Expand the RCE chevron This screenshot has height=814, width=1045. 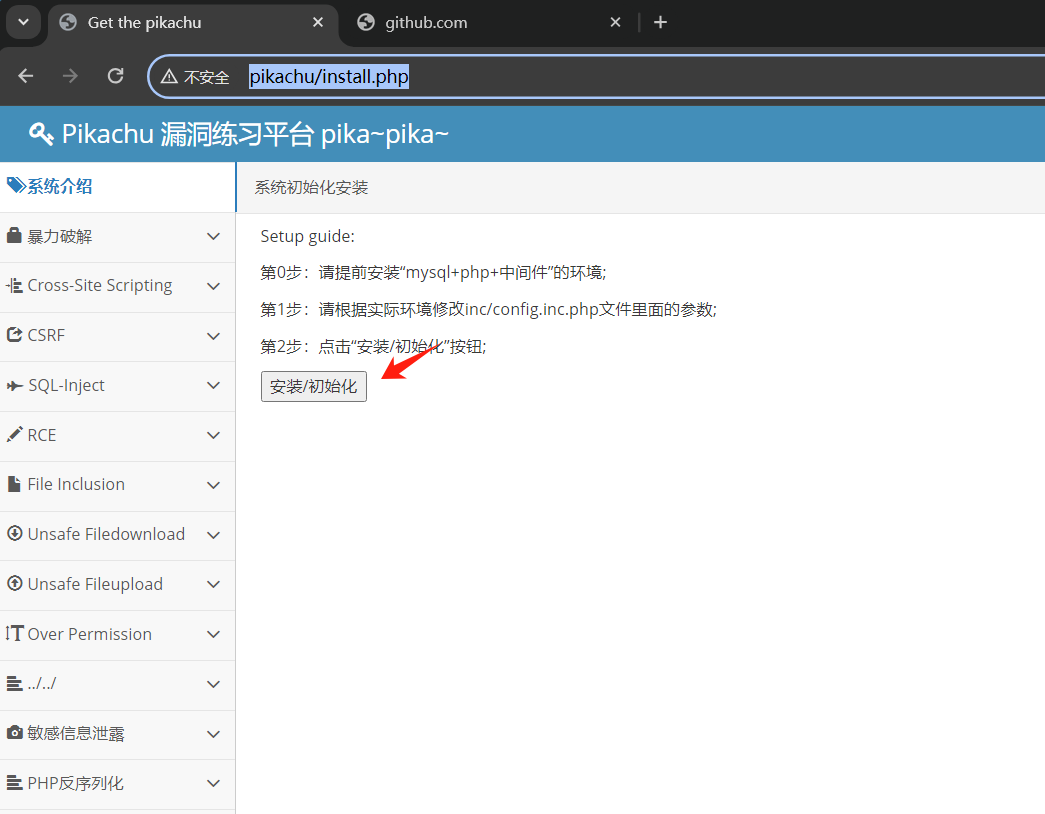pos(213,435)
